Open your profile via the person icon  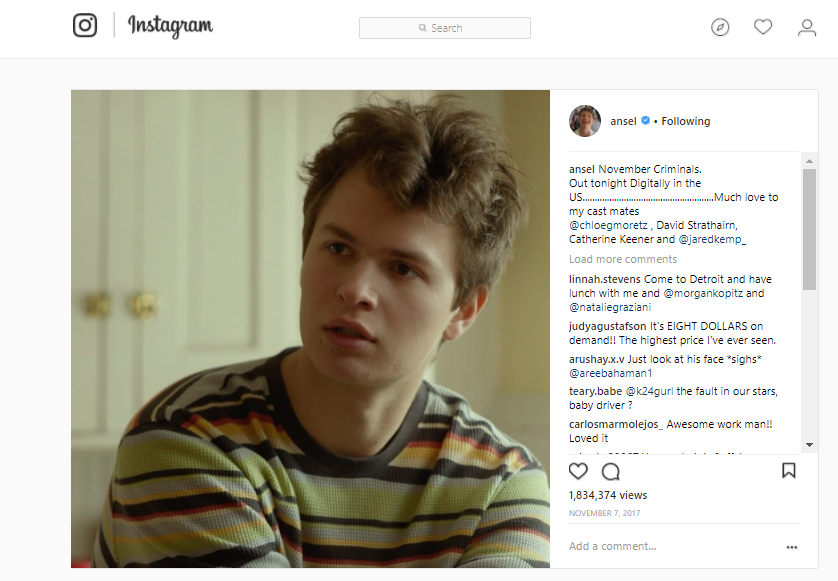click(806, 27)
